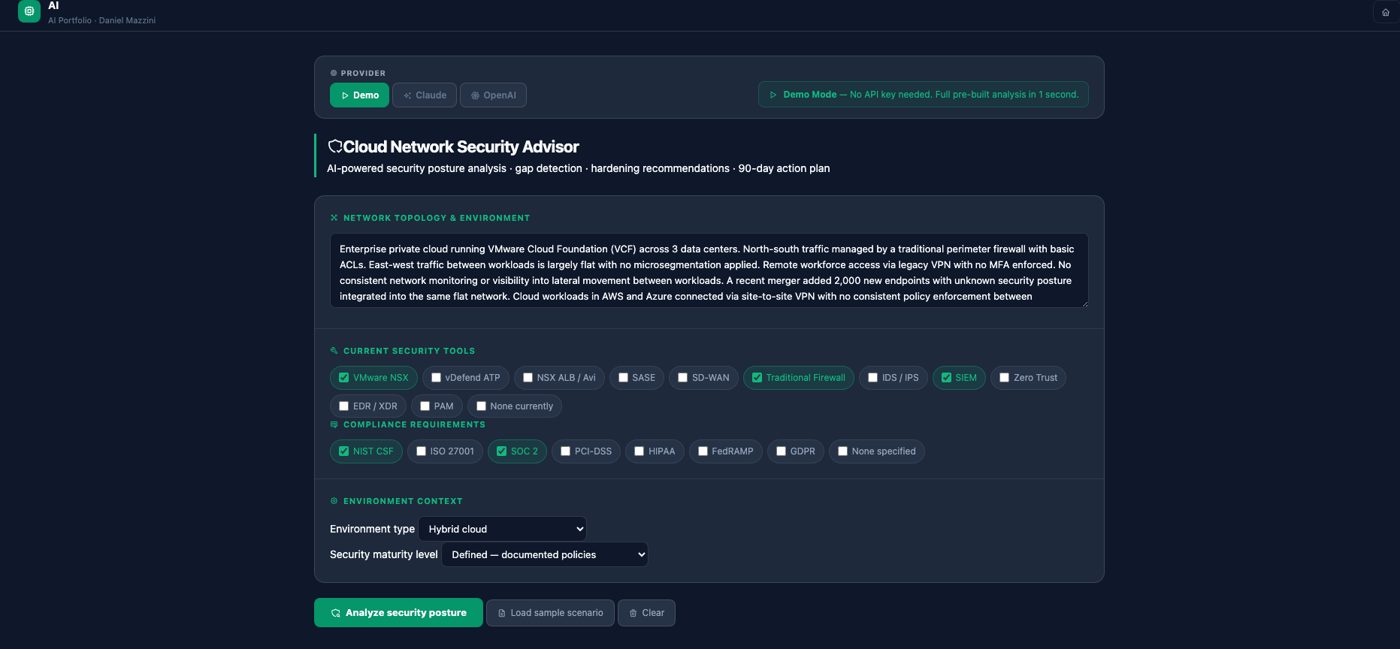Click the AI-powered security posture analysis tagline
The height and width of the screenshot is (649, 1400).
click(578, 168)
